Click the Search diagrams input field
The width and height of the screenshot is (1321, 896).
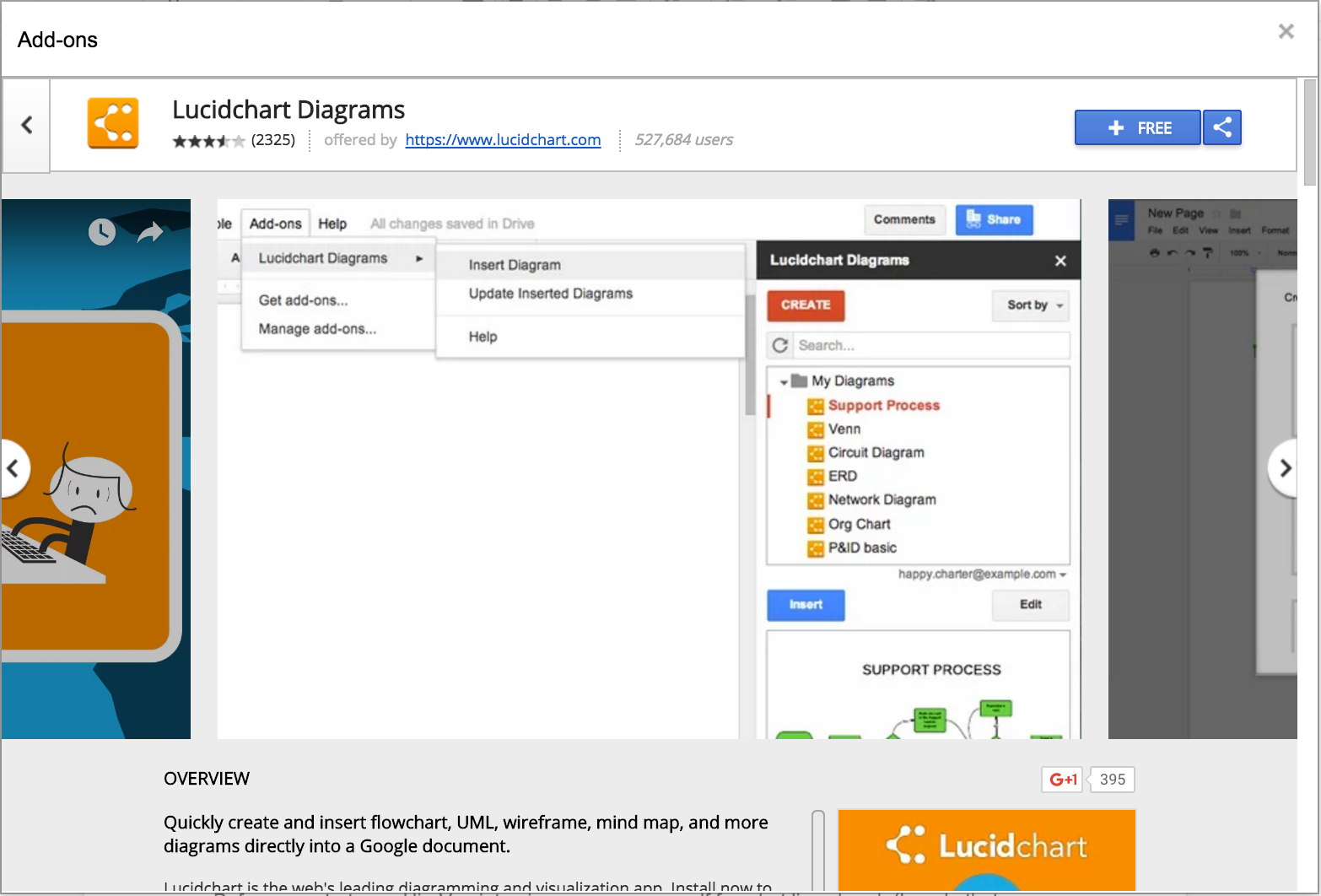point(931,345)
